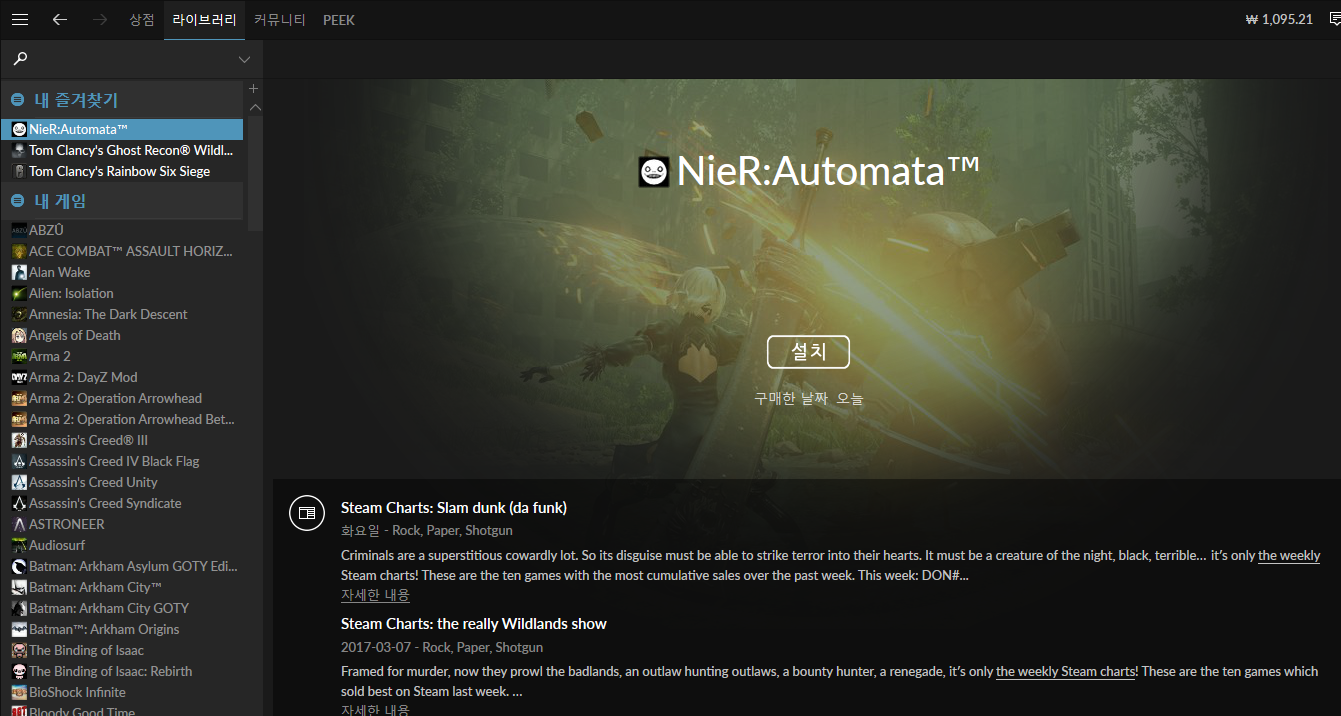Click The Binding of Isaac: Rebirth icon

[x=19, y=671]
